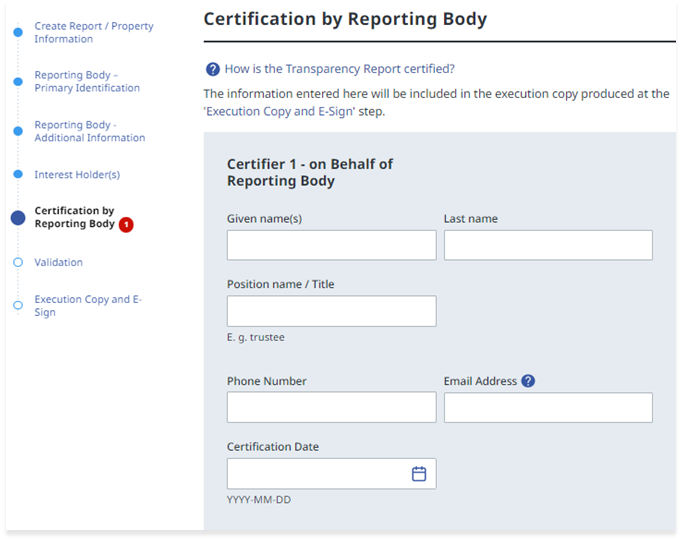Click the Email Address help question icon
This screenshot has height=541, width=682.
point(528,381)
